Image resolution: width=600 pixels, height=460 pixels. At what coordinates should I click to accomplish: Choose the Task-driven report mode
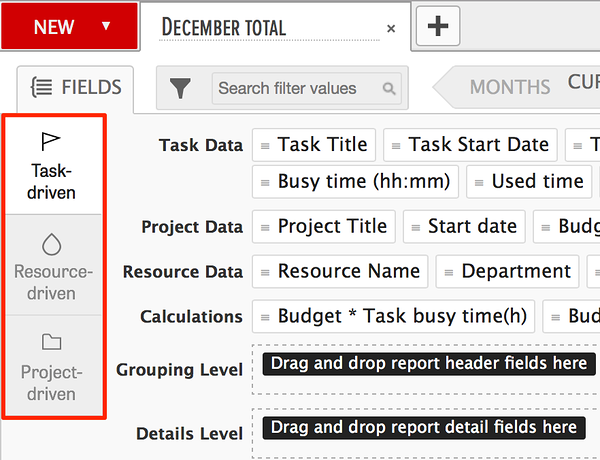point(54,165)
